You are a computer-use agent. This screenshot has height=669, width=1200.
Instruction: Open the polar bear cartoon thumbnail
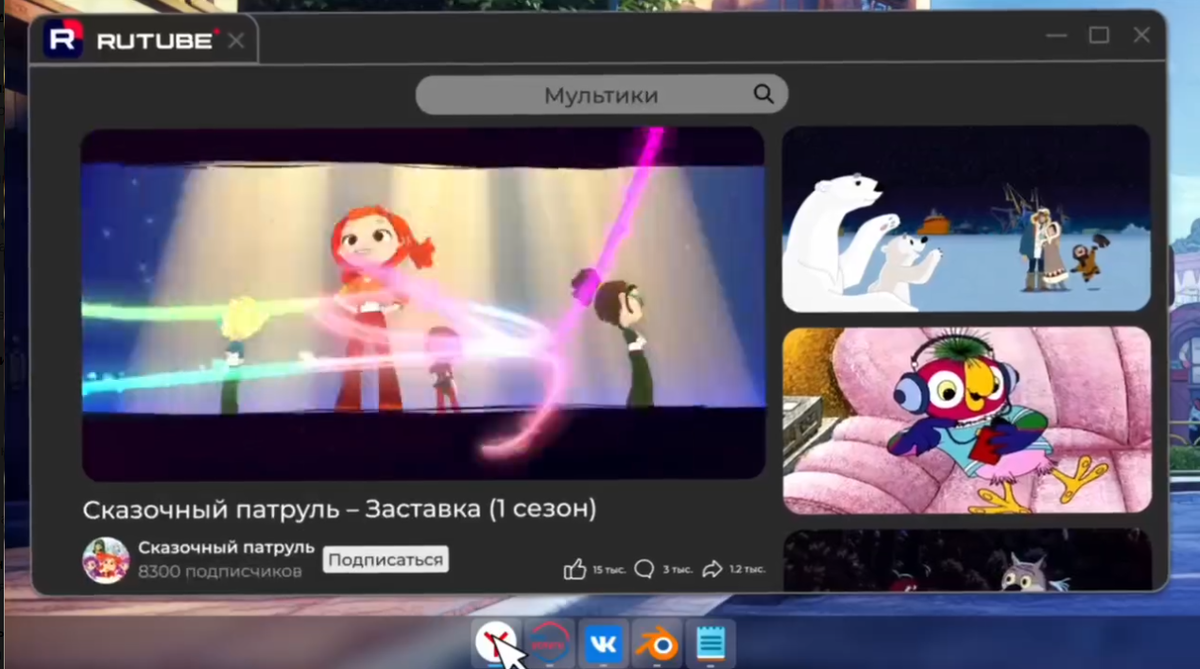coord(967,219)
